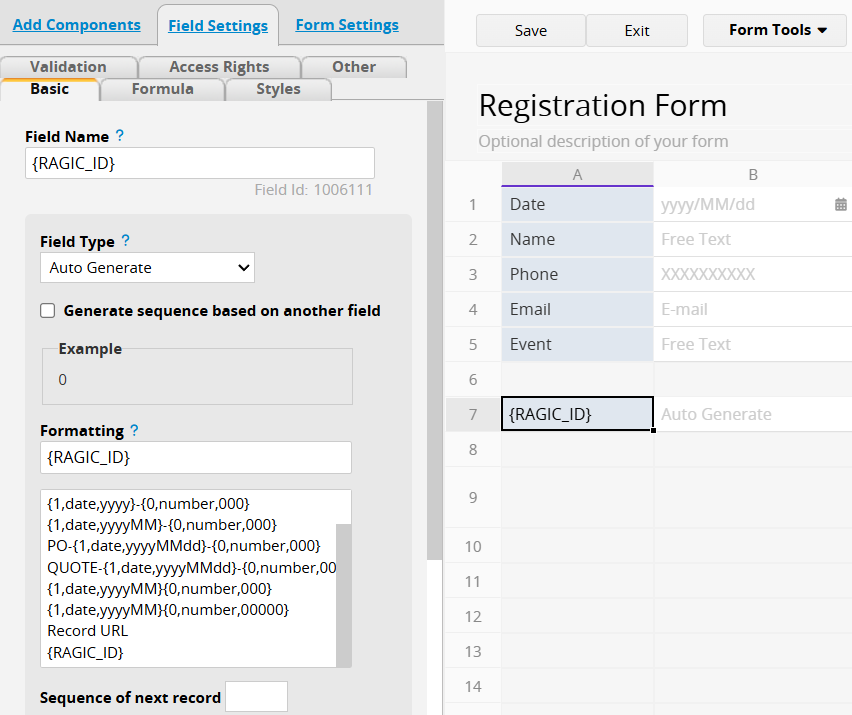The height and width of the screenshot is (715, 852).
Task: Open the Formula sub-tab
Action: 162,89
